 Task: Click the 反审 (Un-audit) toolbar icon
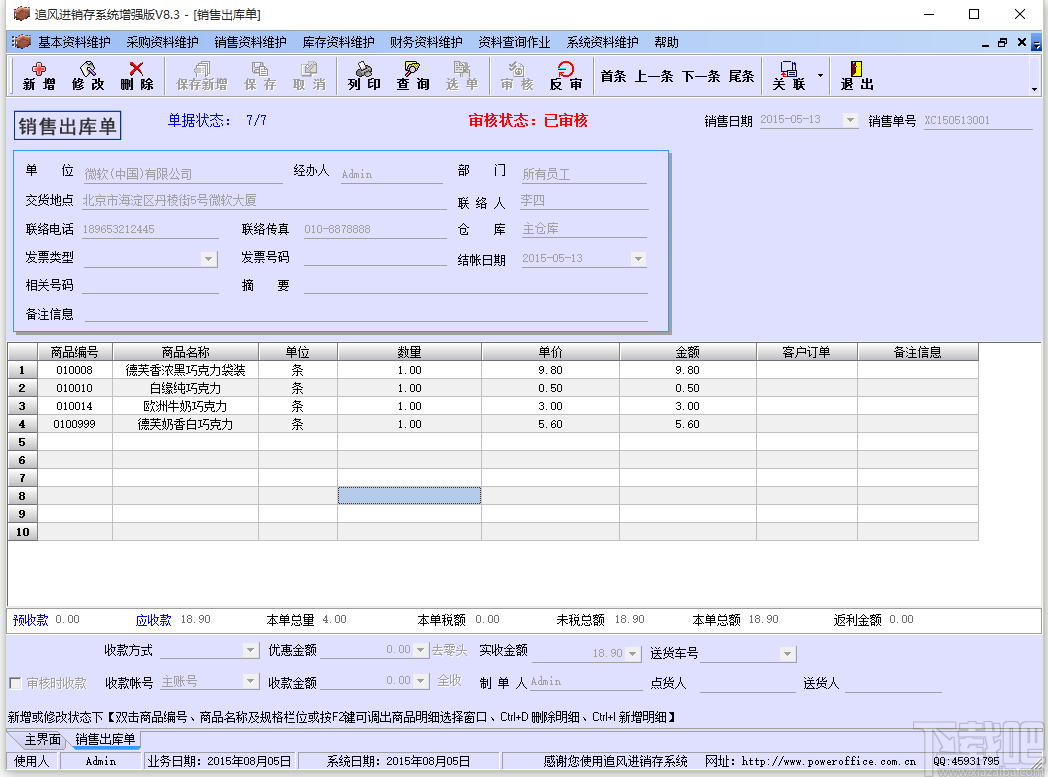click(x=565, y=75)
